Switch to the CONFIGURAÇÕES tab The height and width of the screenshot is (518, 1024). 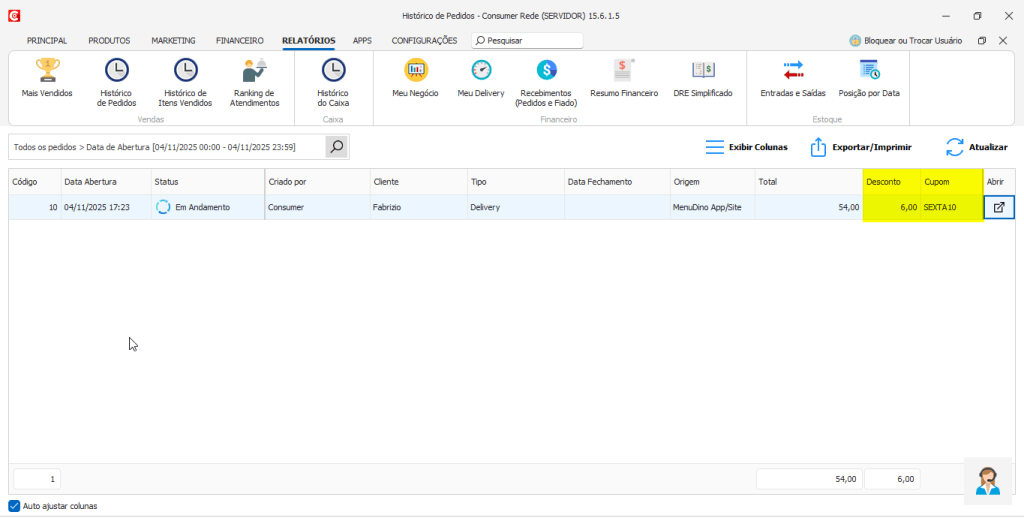424,41
